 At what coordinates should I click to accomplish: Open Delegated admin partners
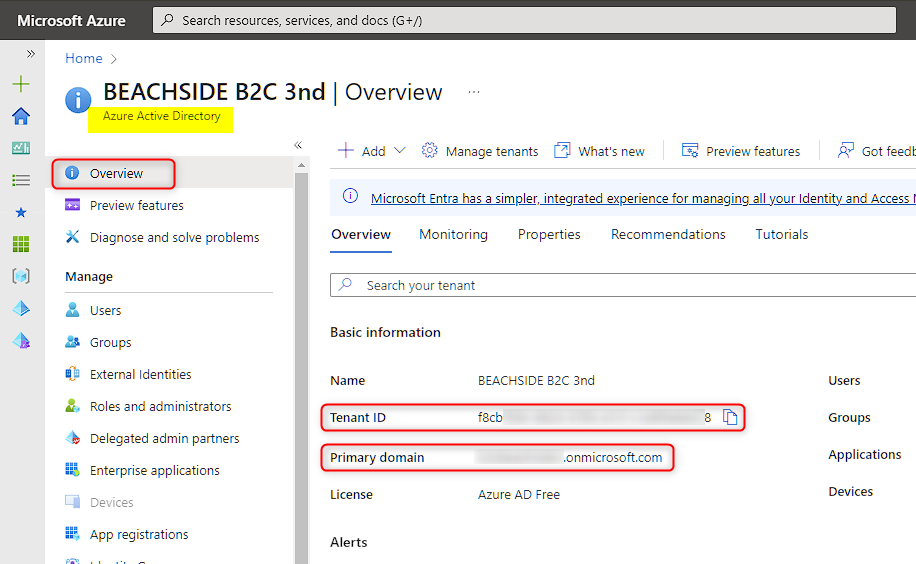pyautogui.click(x=164, y=438)
